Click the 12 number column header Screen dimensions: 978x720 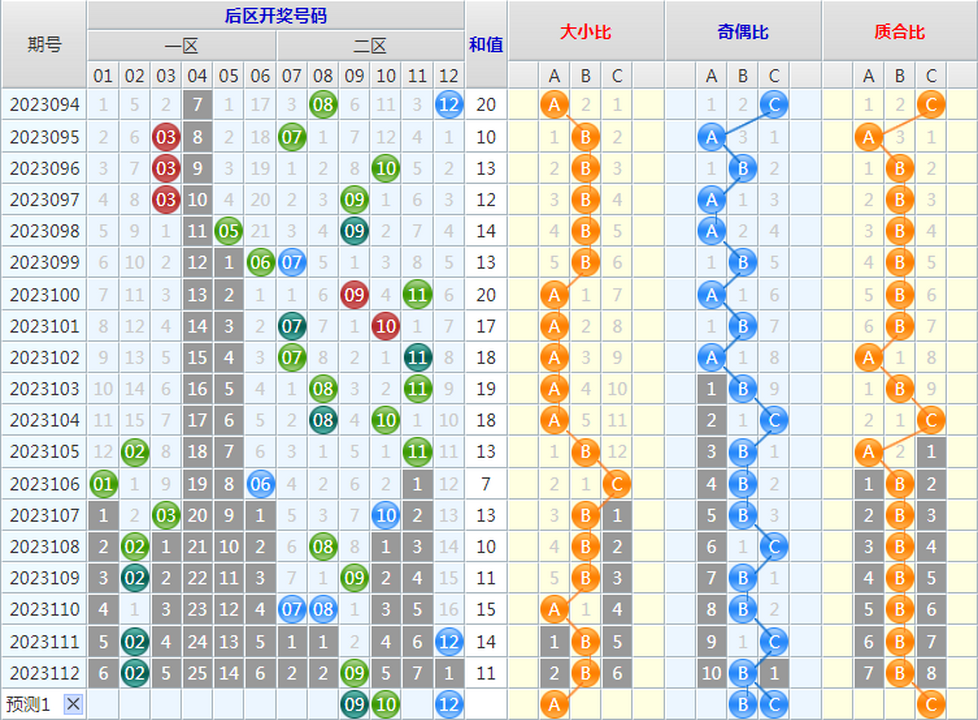448,76
